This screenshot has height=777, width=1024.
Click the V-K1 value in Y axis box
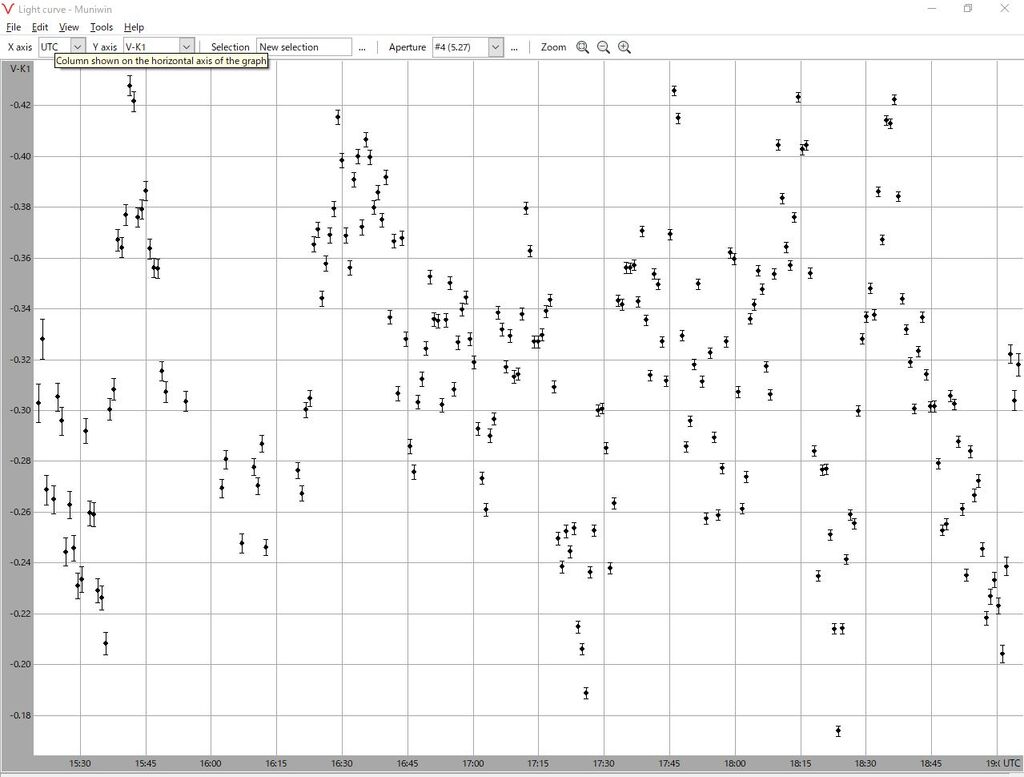[x=136, y=47]
